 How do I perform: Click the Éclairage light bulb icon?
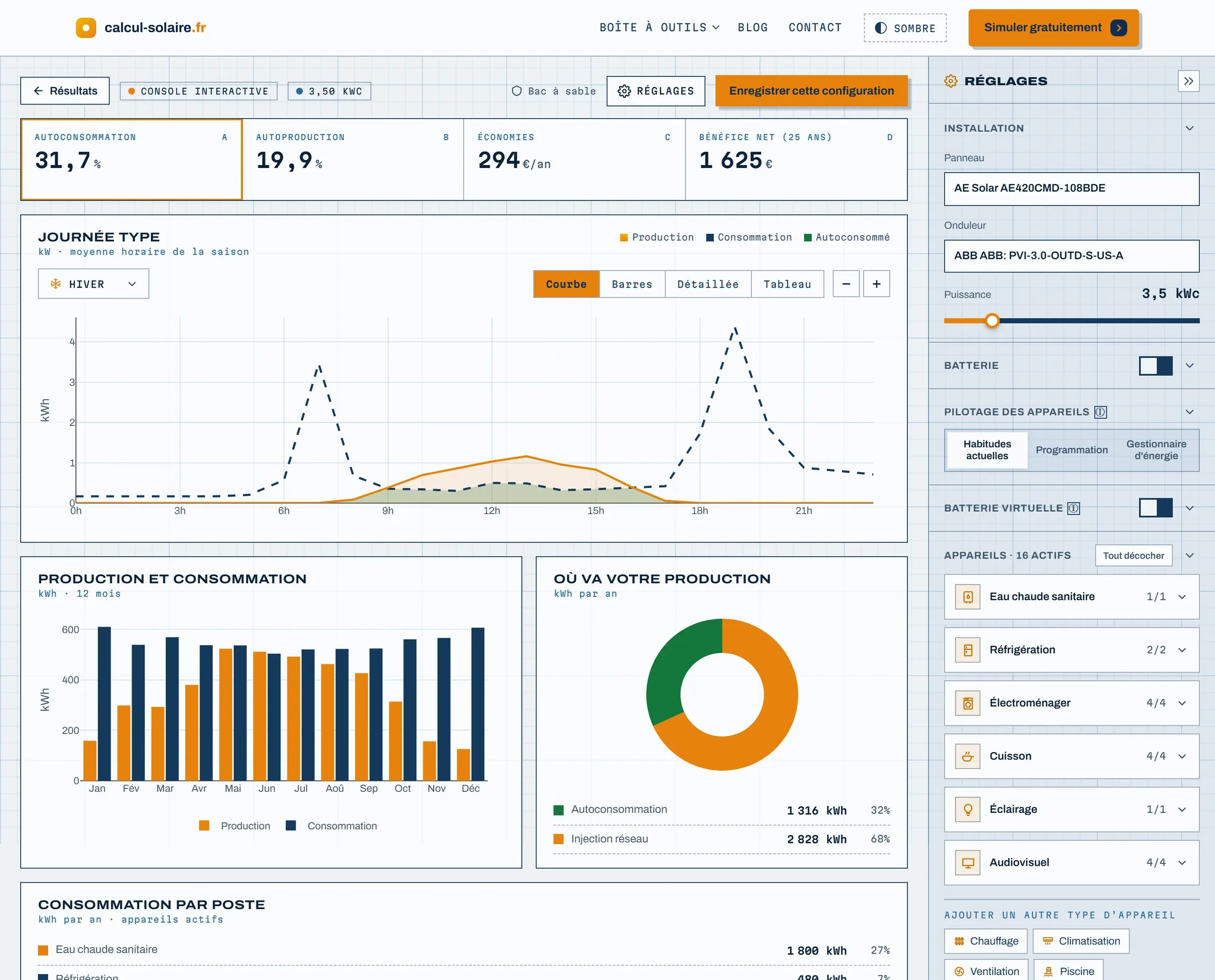click(x=968, y=809)
